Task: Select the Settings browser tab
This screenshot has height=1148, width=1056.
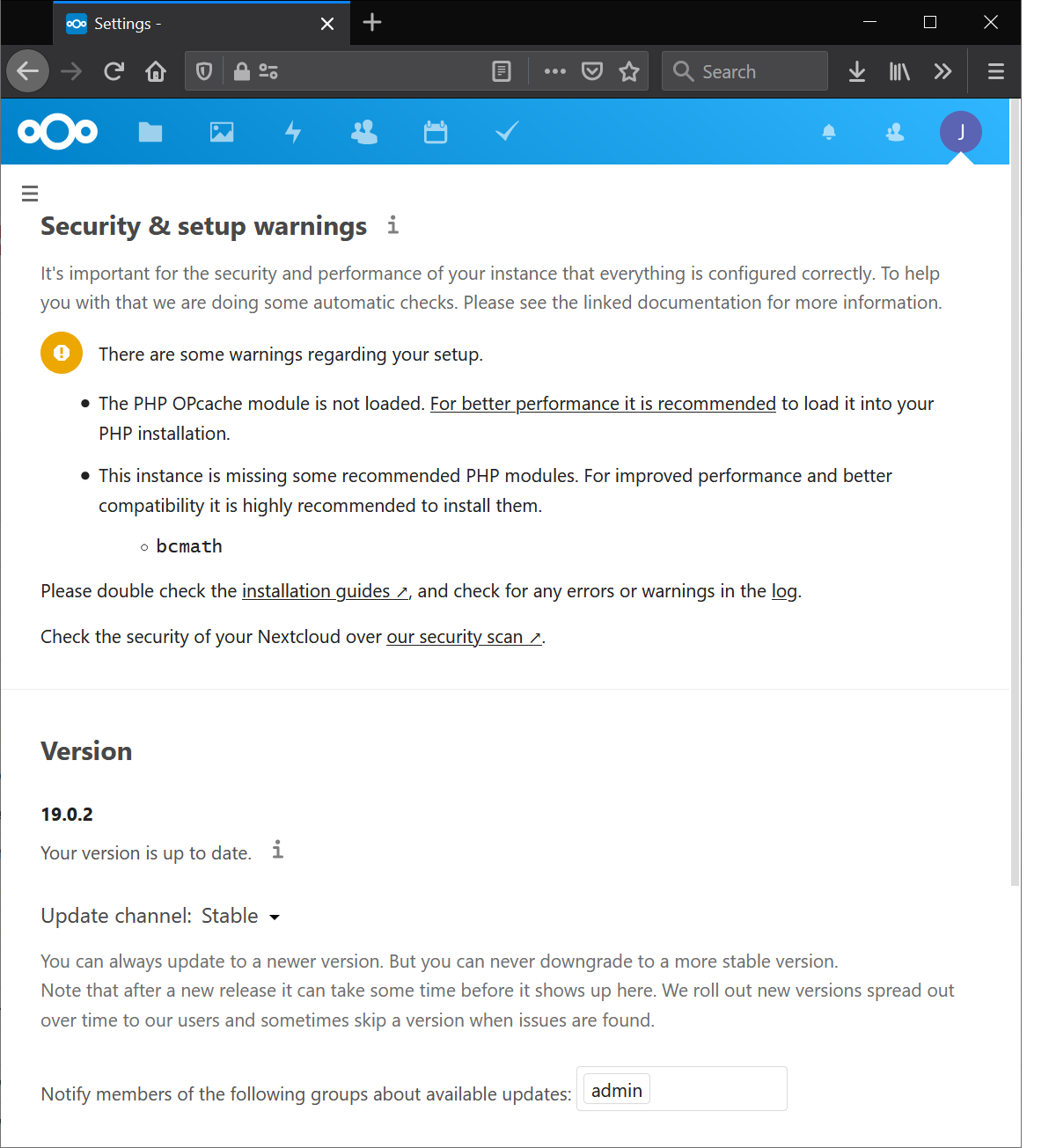Action: (202, 24)
